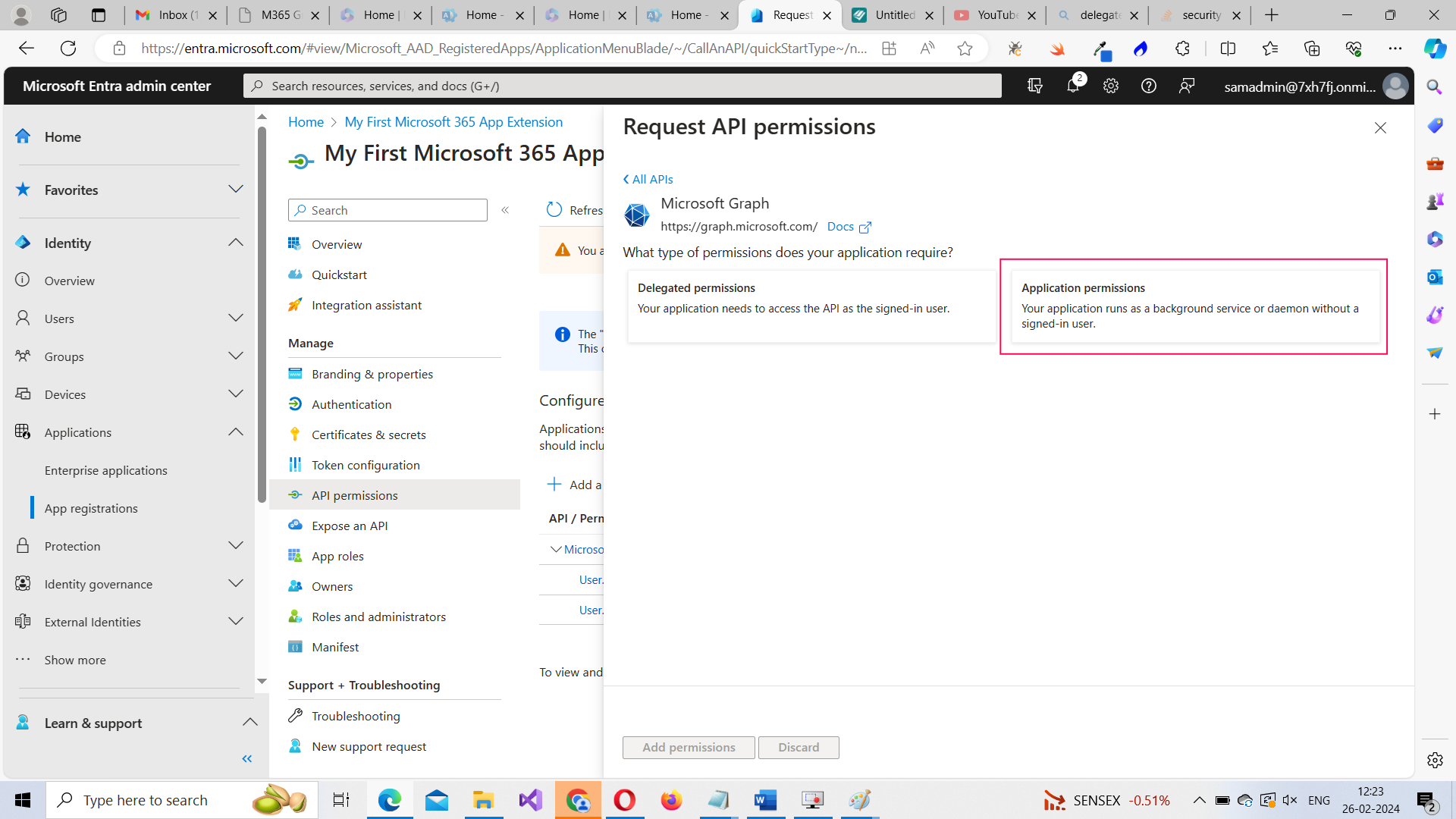The image size is (1456, 819).
Task: Open Token configuration settings
Action: (366, 465)
